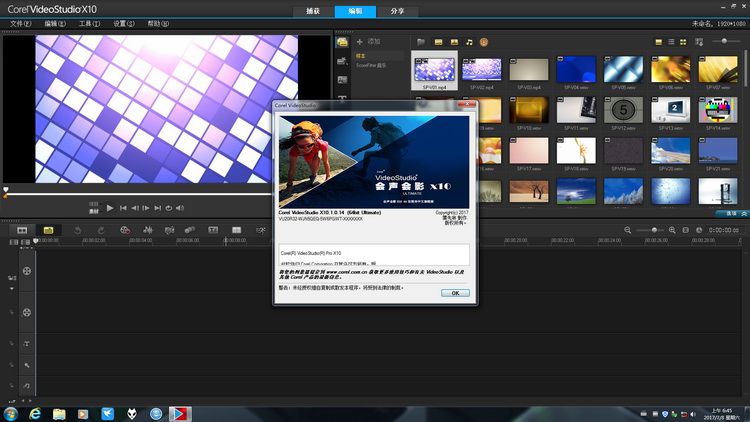Click the OK button in the about dialog
Image resolution: width=750 pixels, height=422 pixels.
tap(455, 293)
